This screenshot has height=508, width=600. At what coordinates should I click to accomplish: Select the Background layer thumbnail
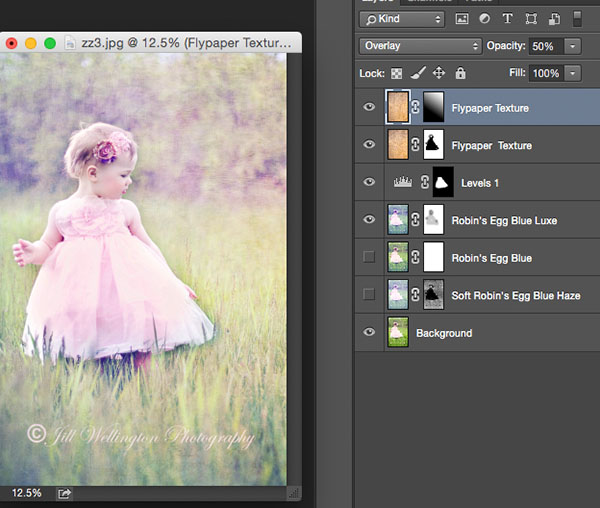coord(398,332)
